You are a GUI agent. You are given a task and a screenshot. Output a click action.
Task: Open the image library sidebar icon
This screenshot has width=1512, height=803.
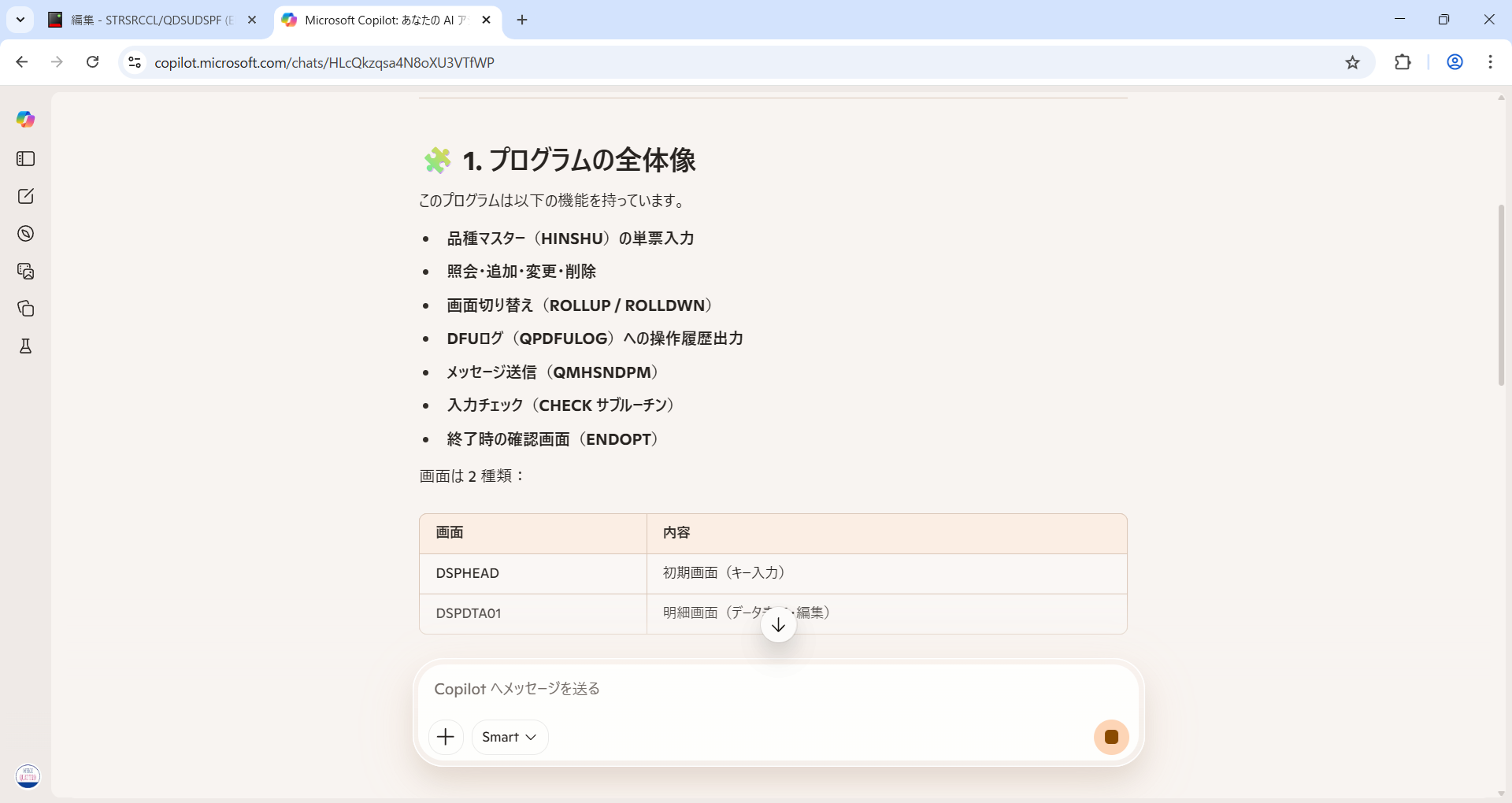click(25, 271)
